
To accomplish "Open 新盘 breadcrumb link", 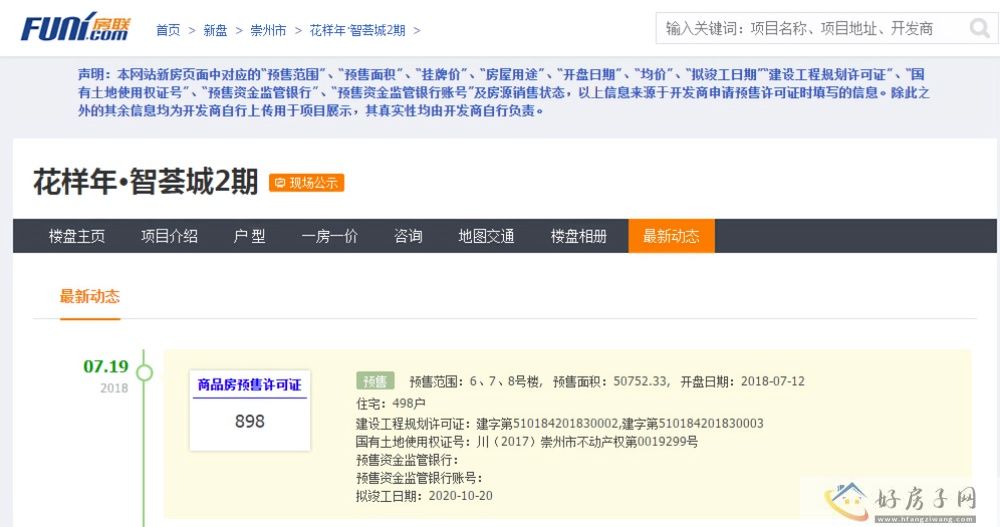I will 215,31.
